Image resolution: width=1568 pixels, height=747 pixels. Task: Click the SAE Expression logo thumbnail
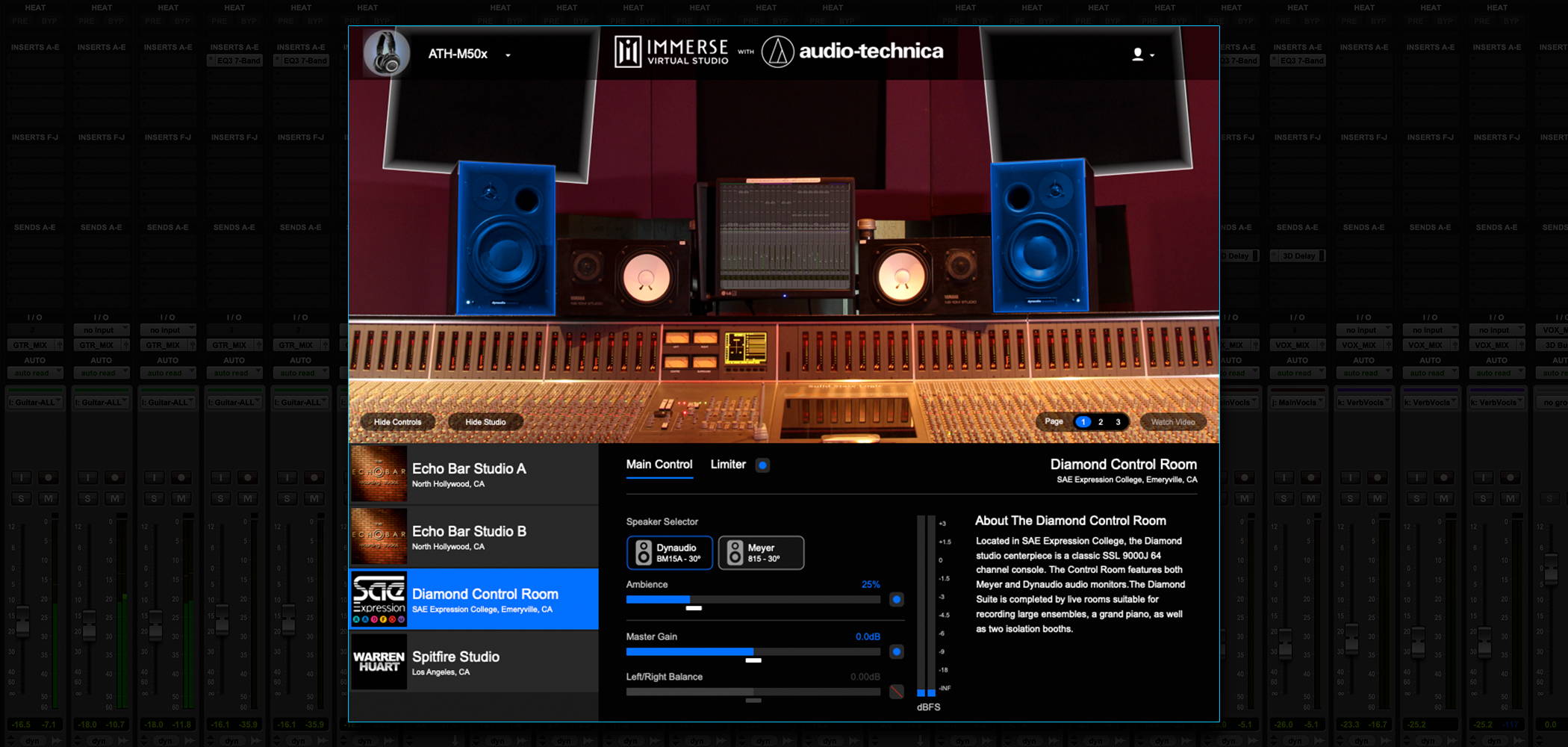379,599
